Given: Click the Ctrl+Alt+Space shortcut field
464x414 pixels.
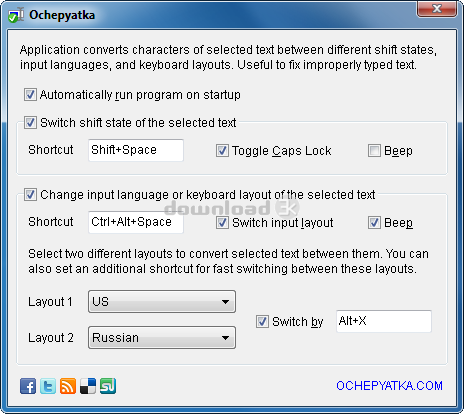Looking at the screenshot, I should coord(136,222).
